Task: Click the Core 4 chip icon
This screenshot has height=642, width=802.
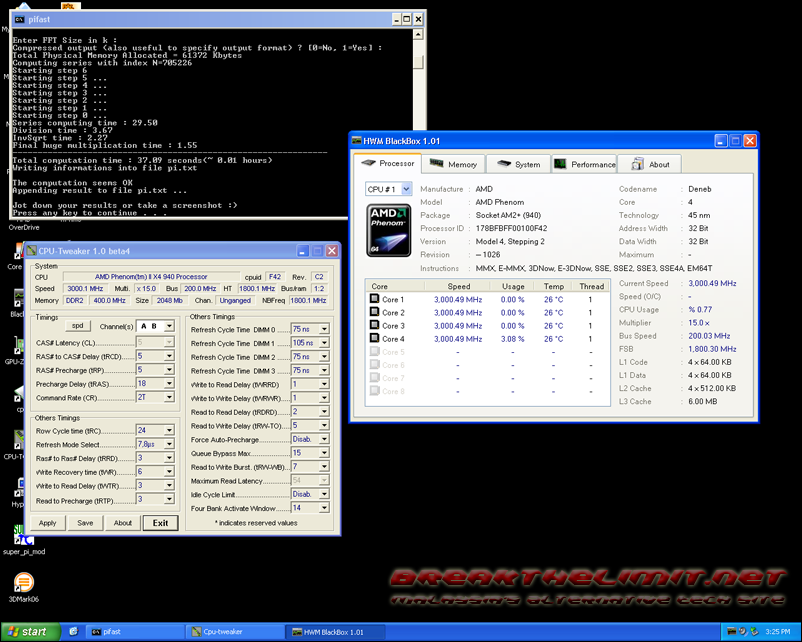Action: click(374, 338)
